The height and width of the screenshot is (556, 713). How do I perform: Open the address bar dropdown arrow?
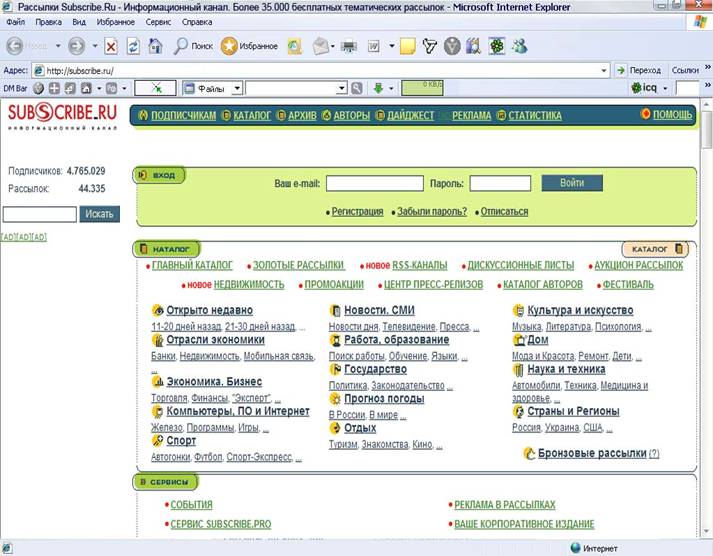click(x=603, y=70)
